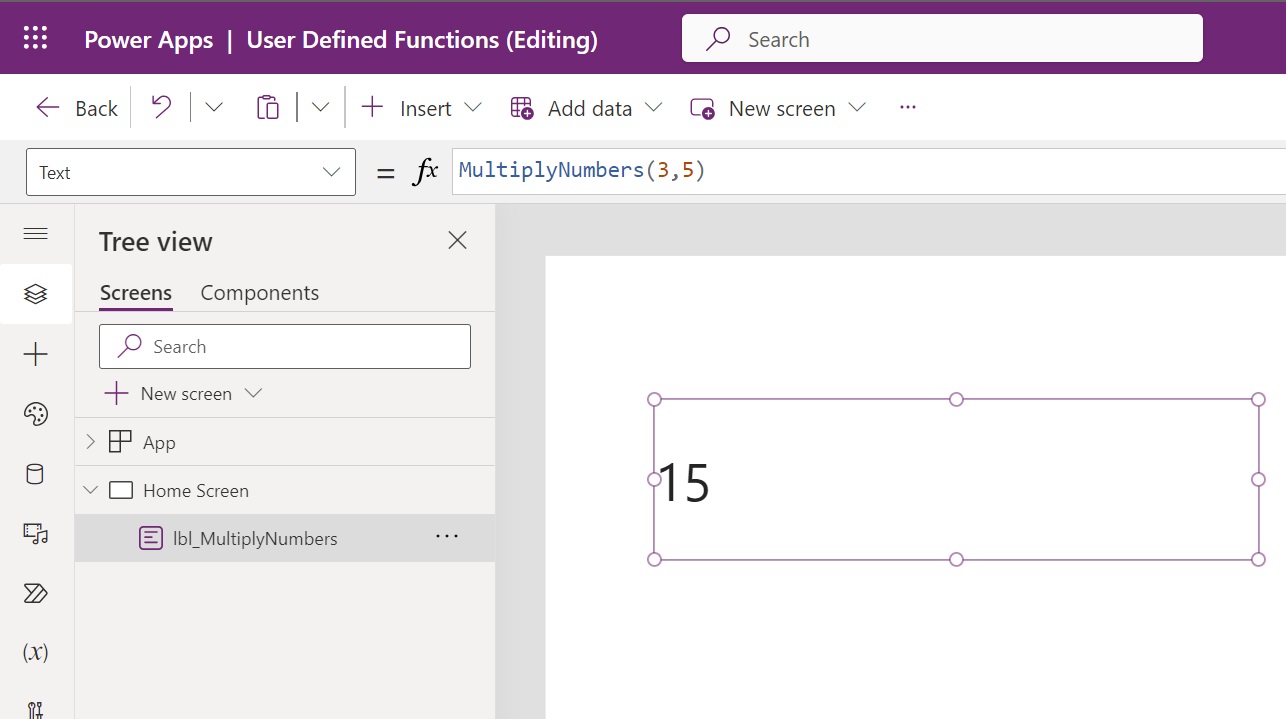Switch to the Components tab
Viewport: 1286px width, 719px height.
[259, 292]
